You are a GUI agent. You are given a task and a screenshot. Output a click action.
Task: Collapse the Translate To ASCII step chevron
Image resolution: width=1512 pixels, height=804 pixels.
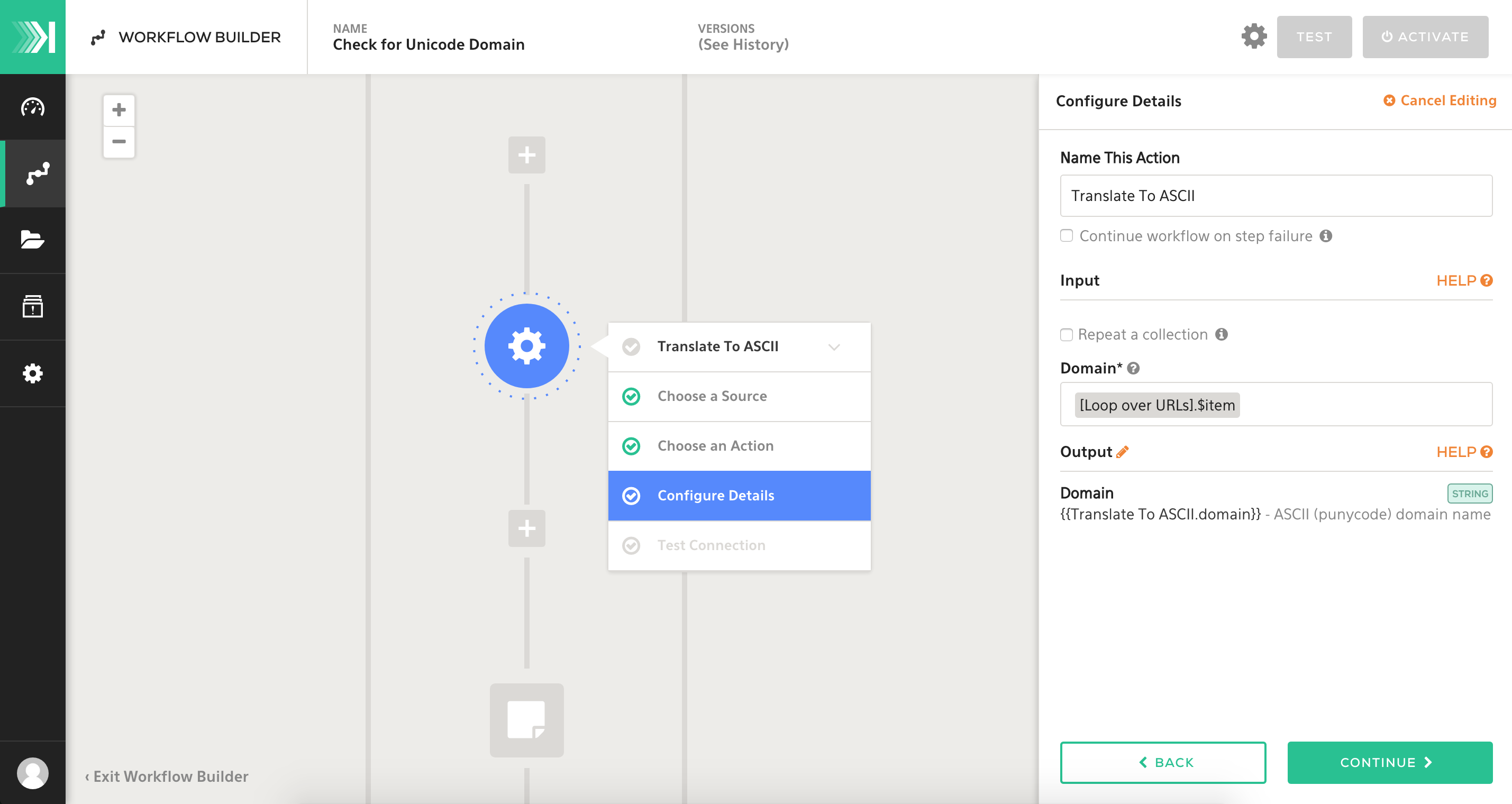pos(833,347)
